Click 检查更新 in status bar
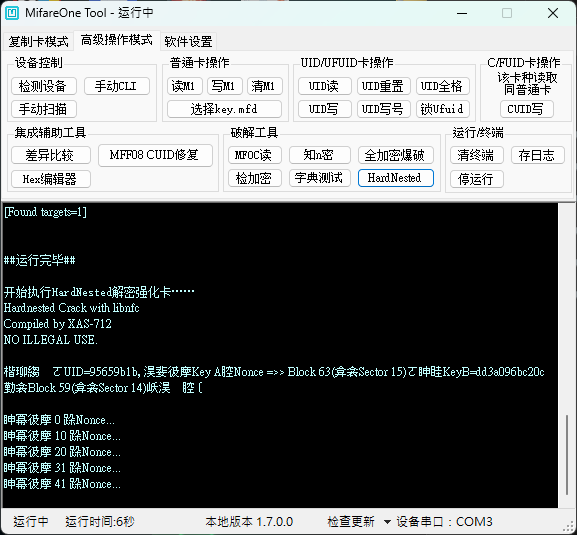Screen dimensions: 577x535 click(351, 521)
